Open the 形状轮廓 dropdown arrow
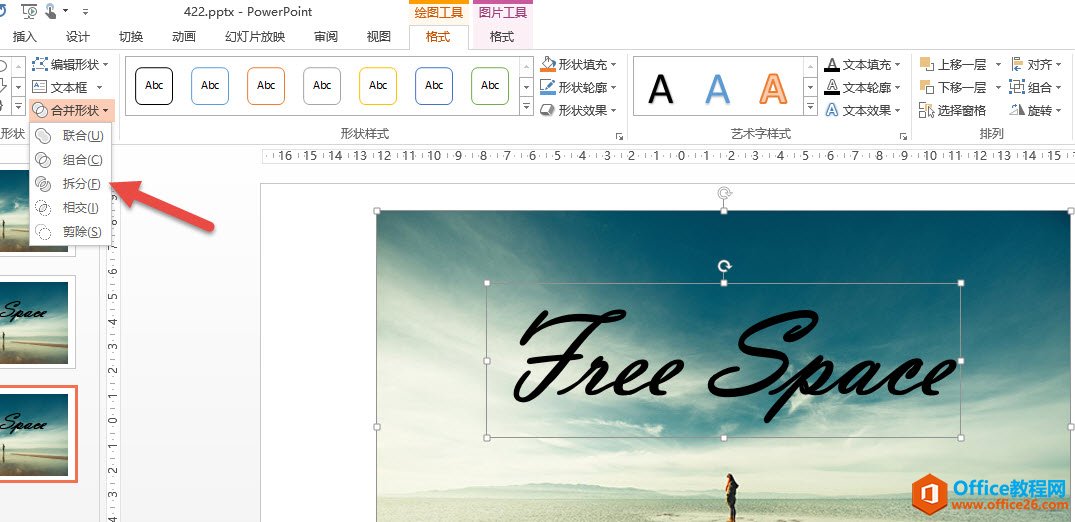 pyautogui.click(x=614, y=87)
